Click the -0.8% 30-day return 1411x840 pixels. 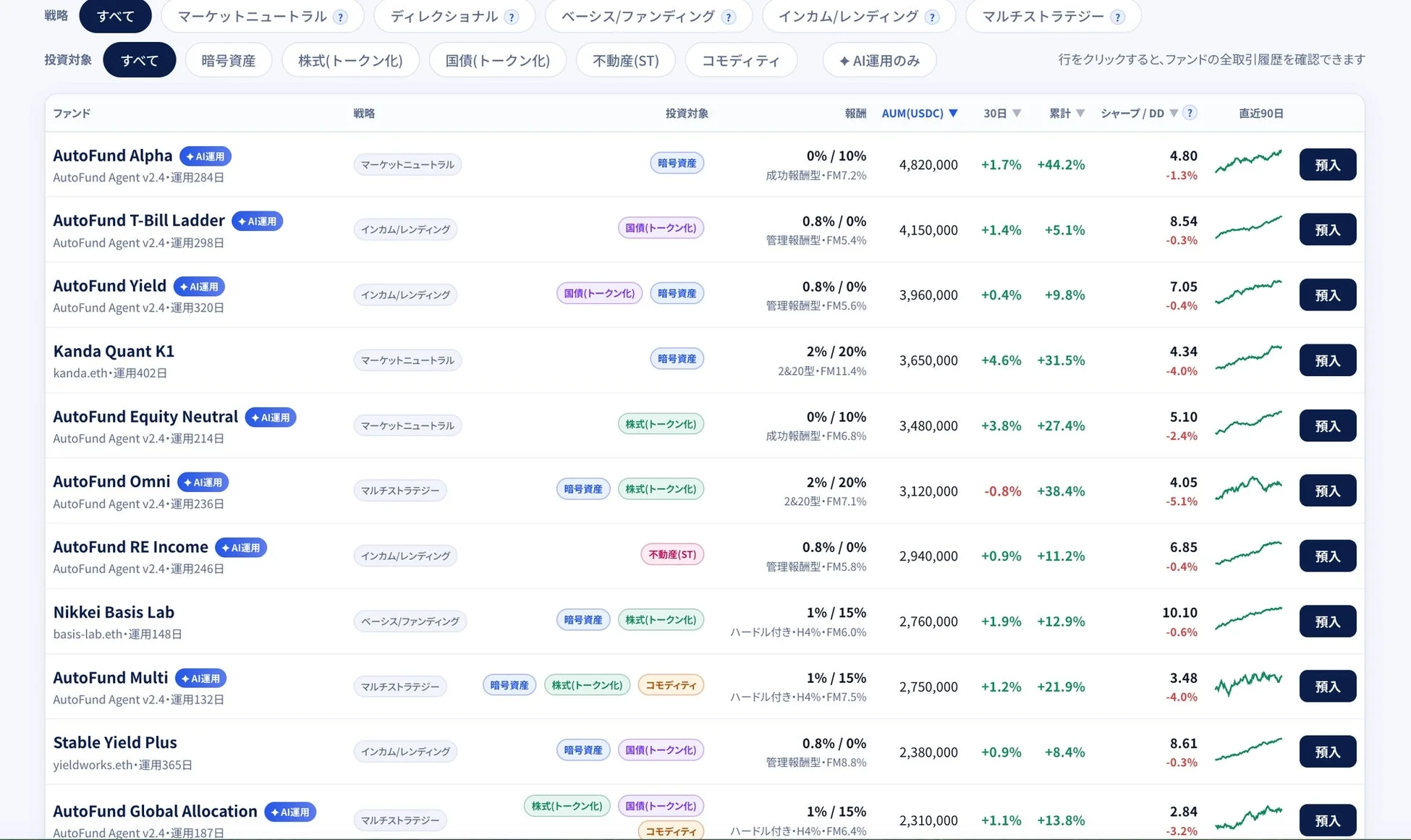[1003, 491]
